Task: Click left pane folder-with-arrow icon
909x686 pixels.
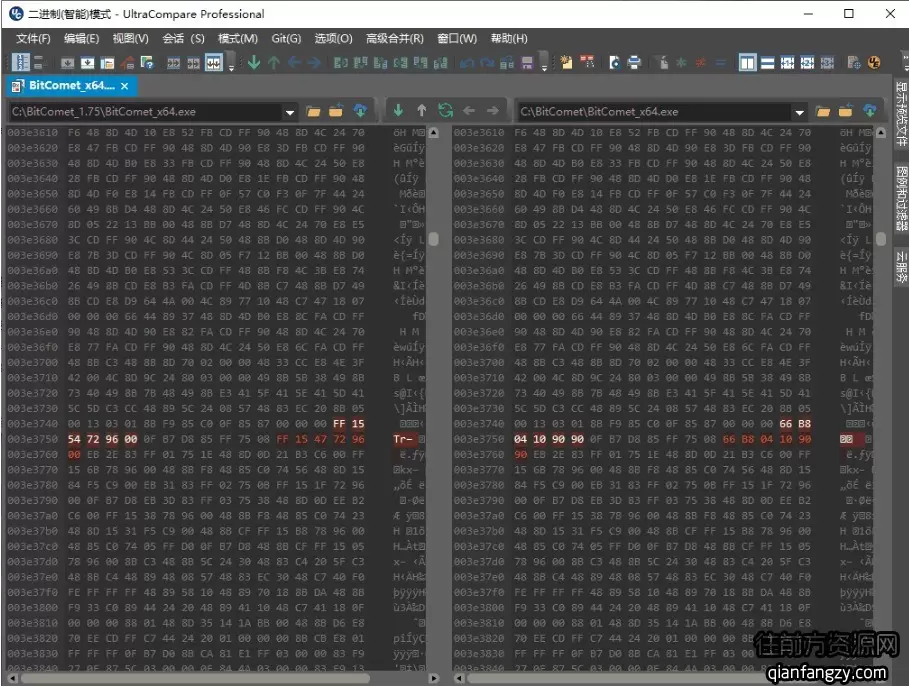Action: coord(336,111)
